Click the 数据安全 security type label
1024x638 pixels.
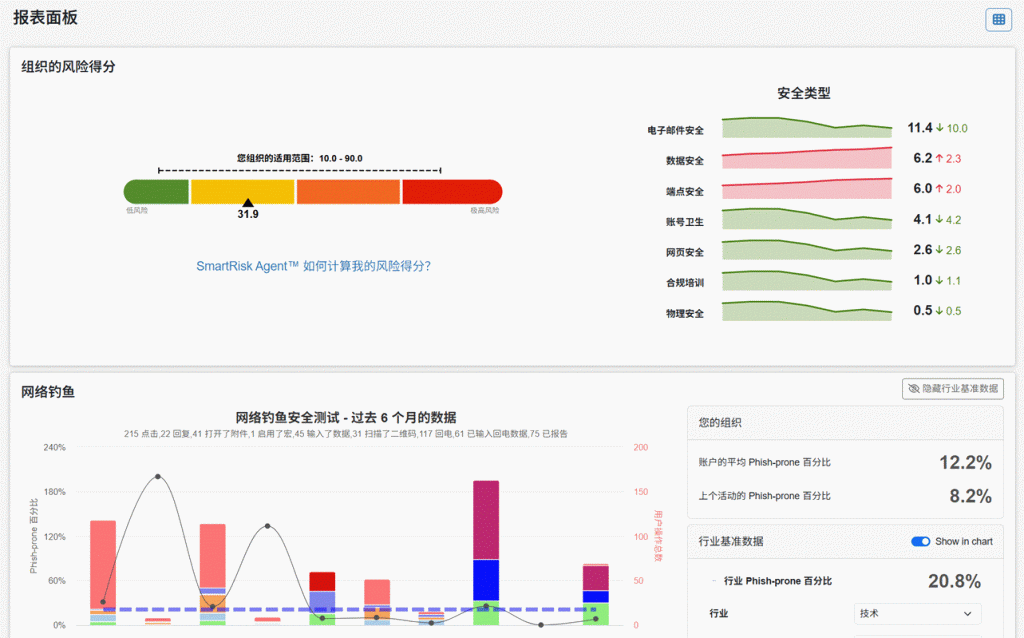(685, 161)
